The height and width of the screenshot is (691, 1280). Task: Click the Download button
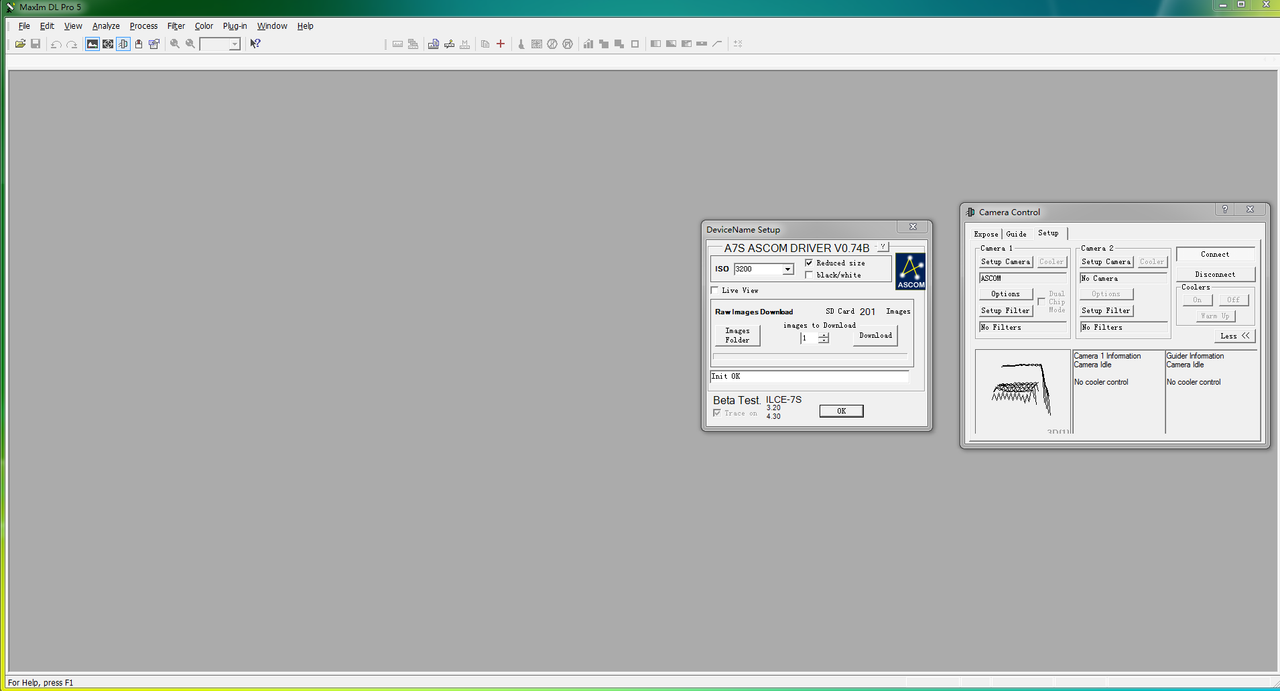point(875,335)
